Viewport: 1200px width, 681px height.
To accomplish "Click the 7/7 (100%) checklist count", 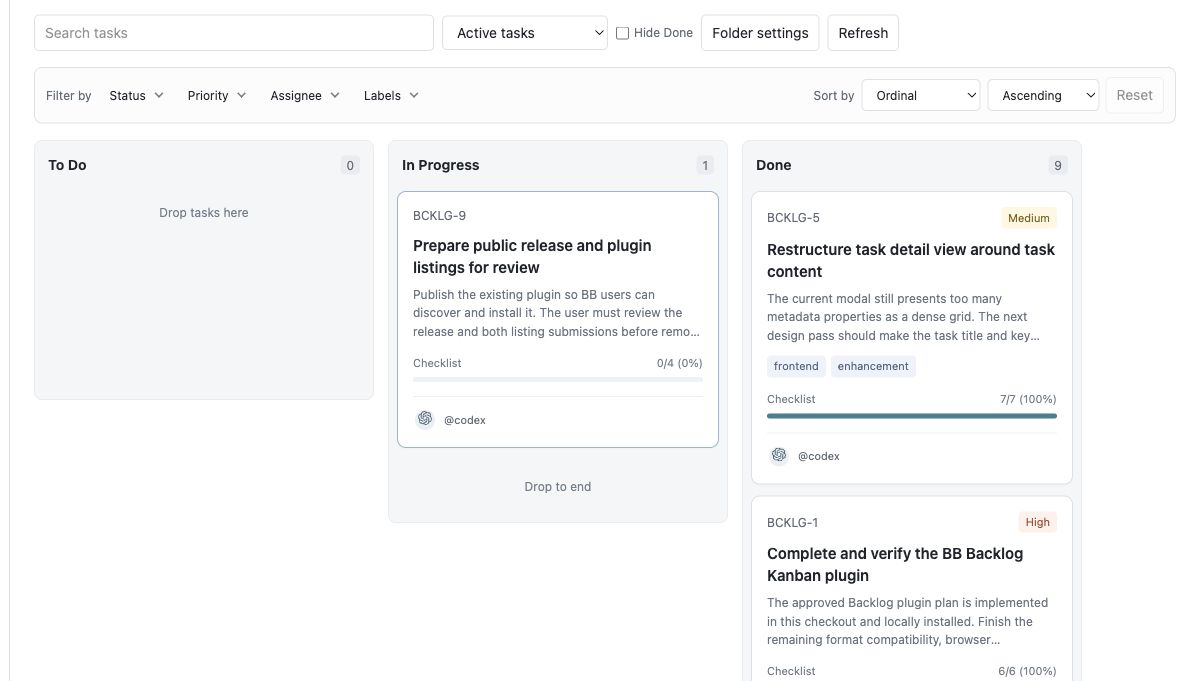I will pos(1028,399).
